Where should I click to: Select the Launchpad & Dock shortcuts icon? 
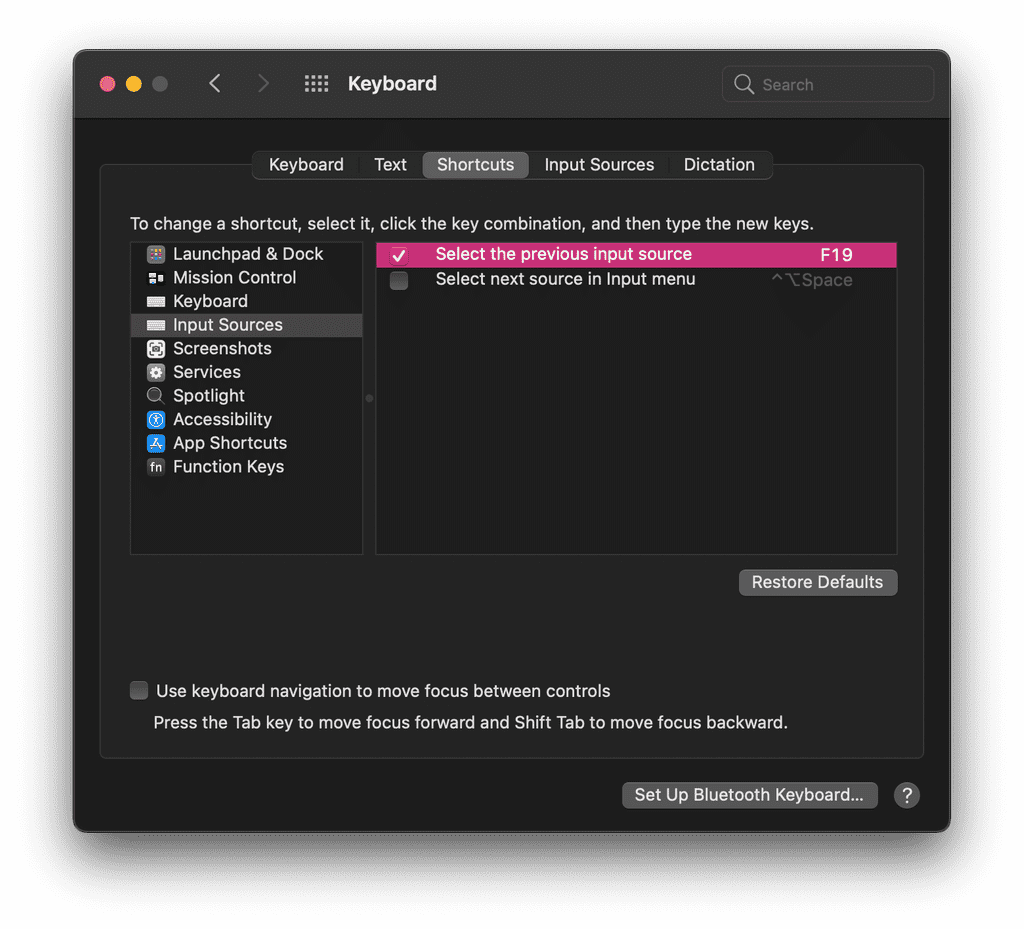pos(156,254)
